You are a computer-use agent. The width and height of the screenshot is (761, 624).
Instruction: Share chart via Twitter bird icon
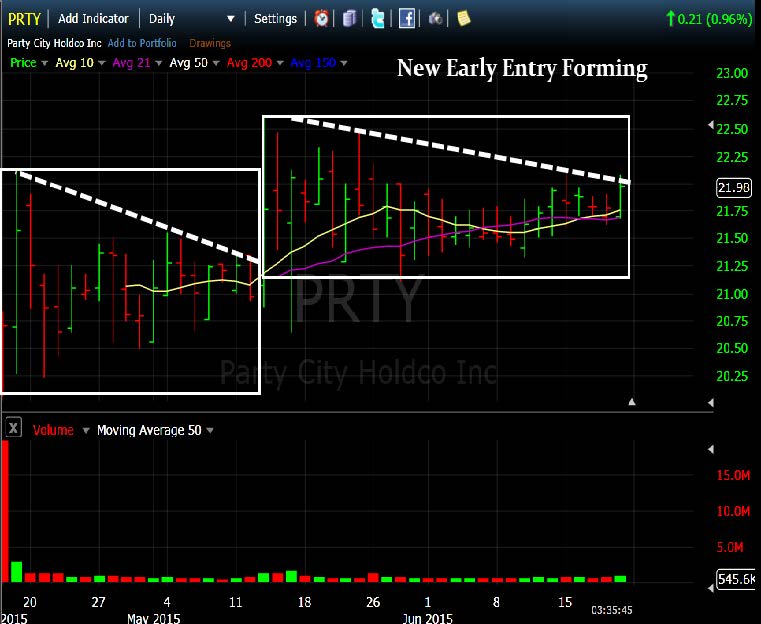click(x=378, y=19)
